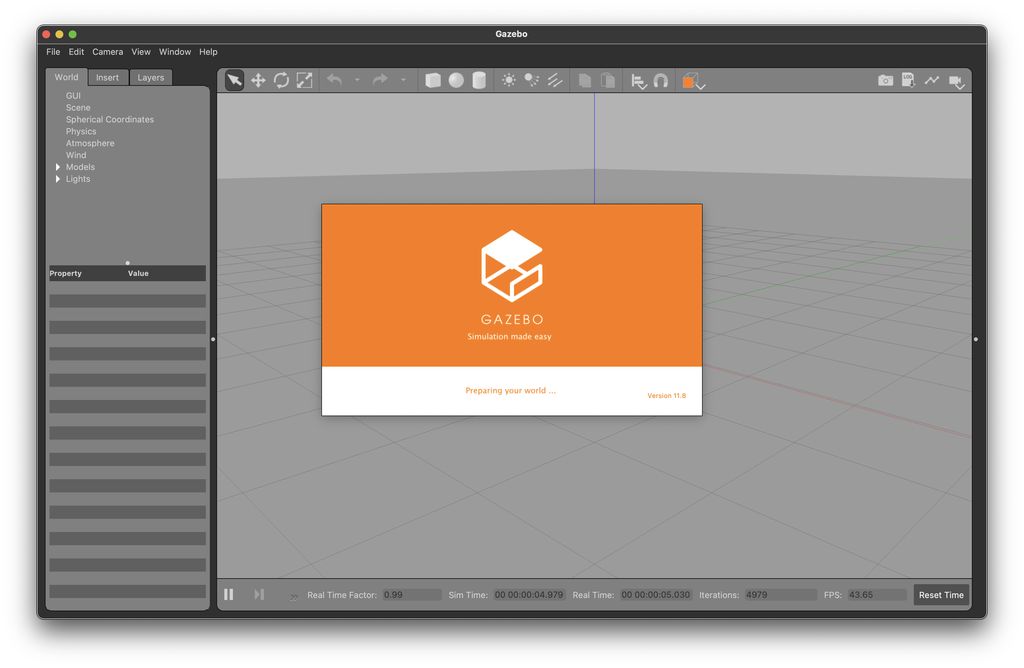Select Spherical Coordinates in the tree
1024x668 pixels.
[110, 119]
